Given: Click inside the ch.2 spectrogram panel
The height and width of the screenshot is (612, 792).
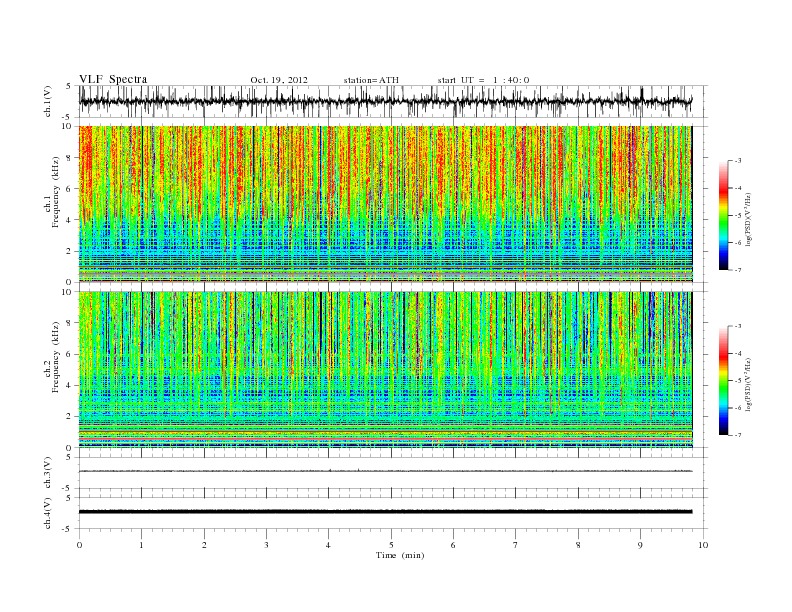Looking at the screenshot, I should pos(385,369).
